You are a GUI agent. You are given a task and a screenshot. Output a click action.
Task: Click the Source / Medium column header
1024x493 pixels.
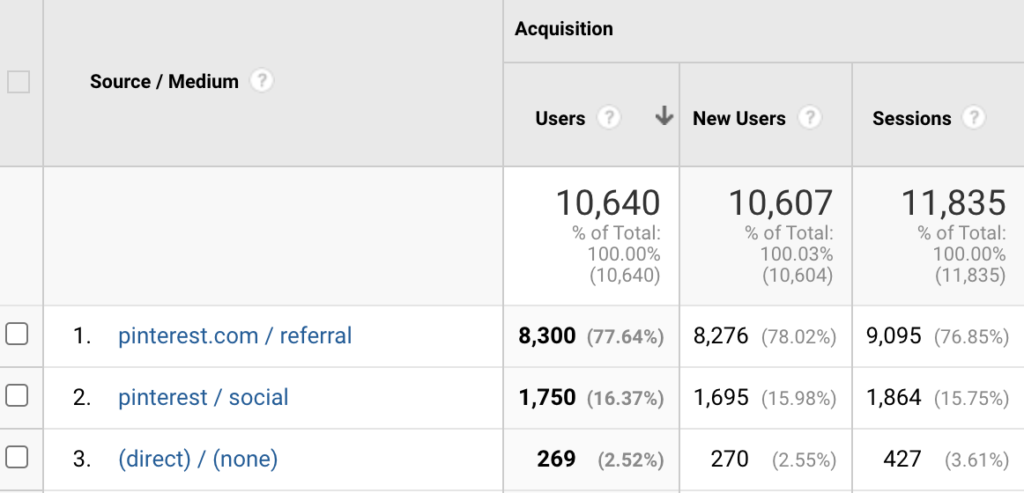tap(164, 82)
